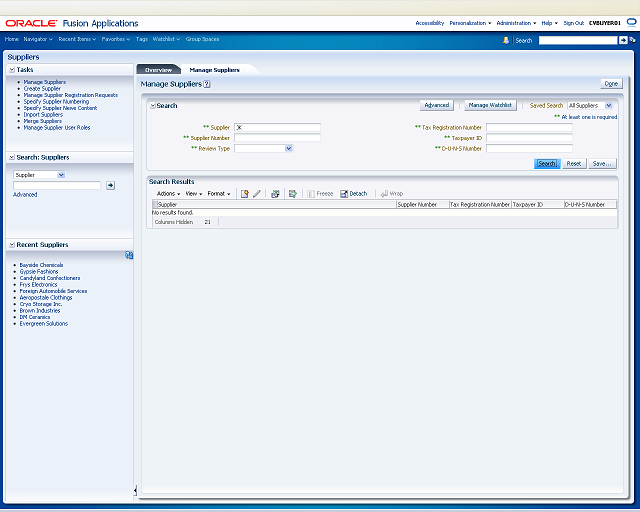Click the Sign Out link
Screen dimensions: 640x512
click(574, 23)
